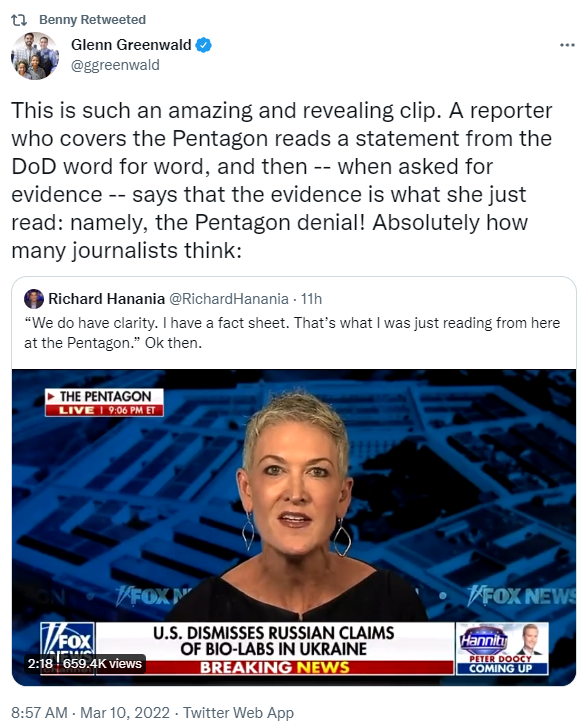
Task: Click the Hannity logo in the video corner
Action: 484,640
